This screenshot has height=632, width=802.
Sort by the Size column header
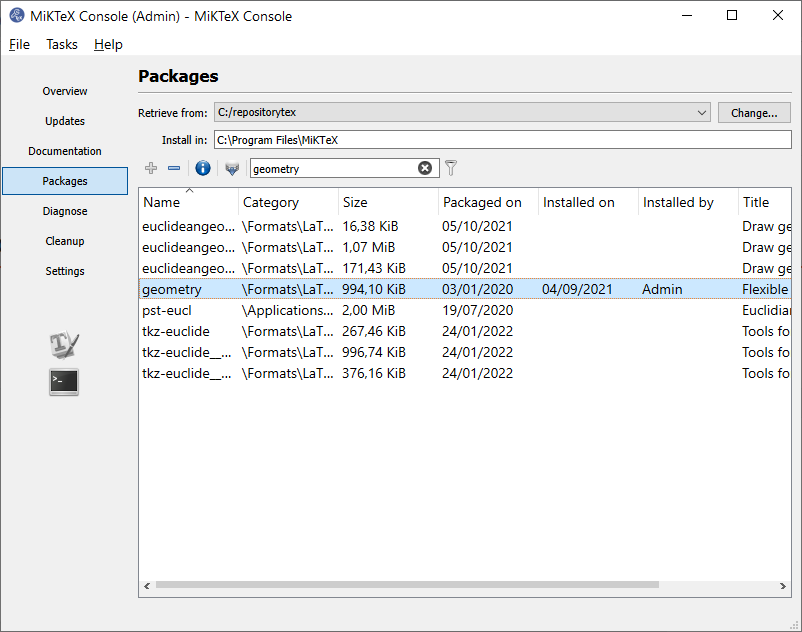[388, 202]
